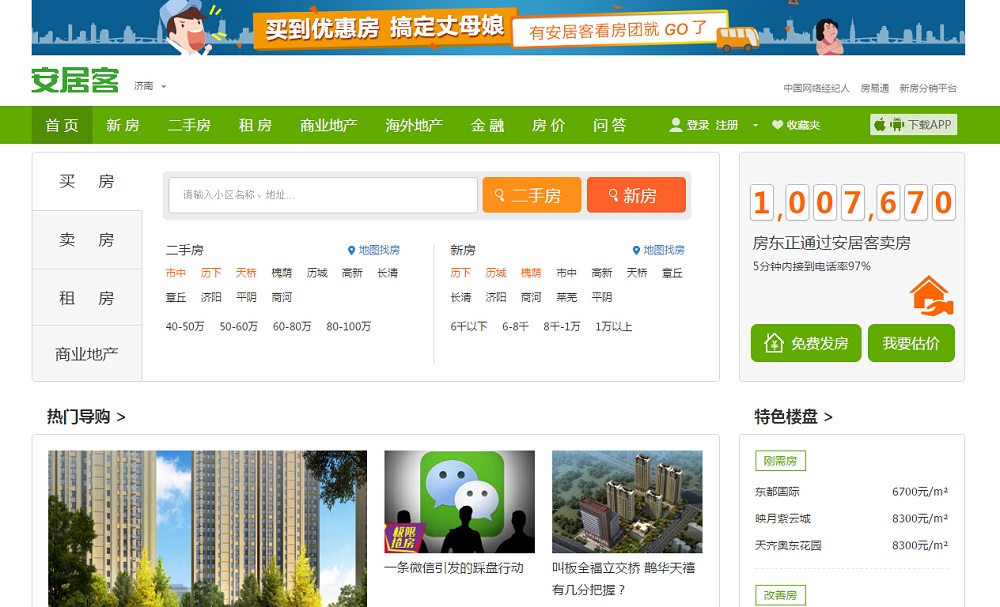Choose the 1万以上 new home price
Image resolution: width=1000 pixels, height=607 pixels.
pos(614,326)
